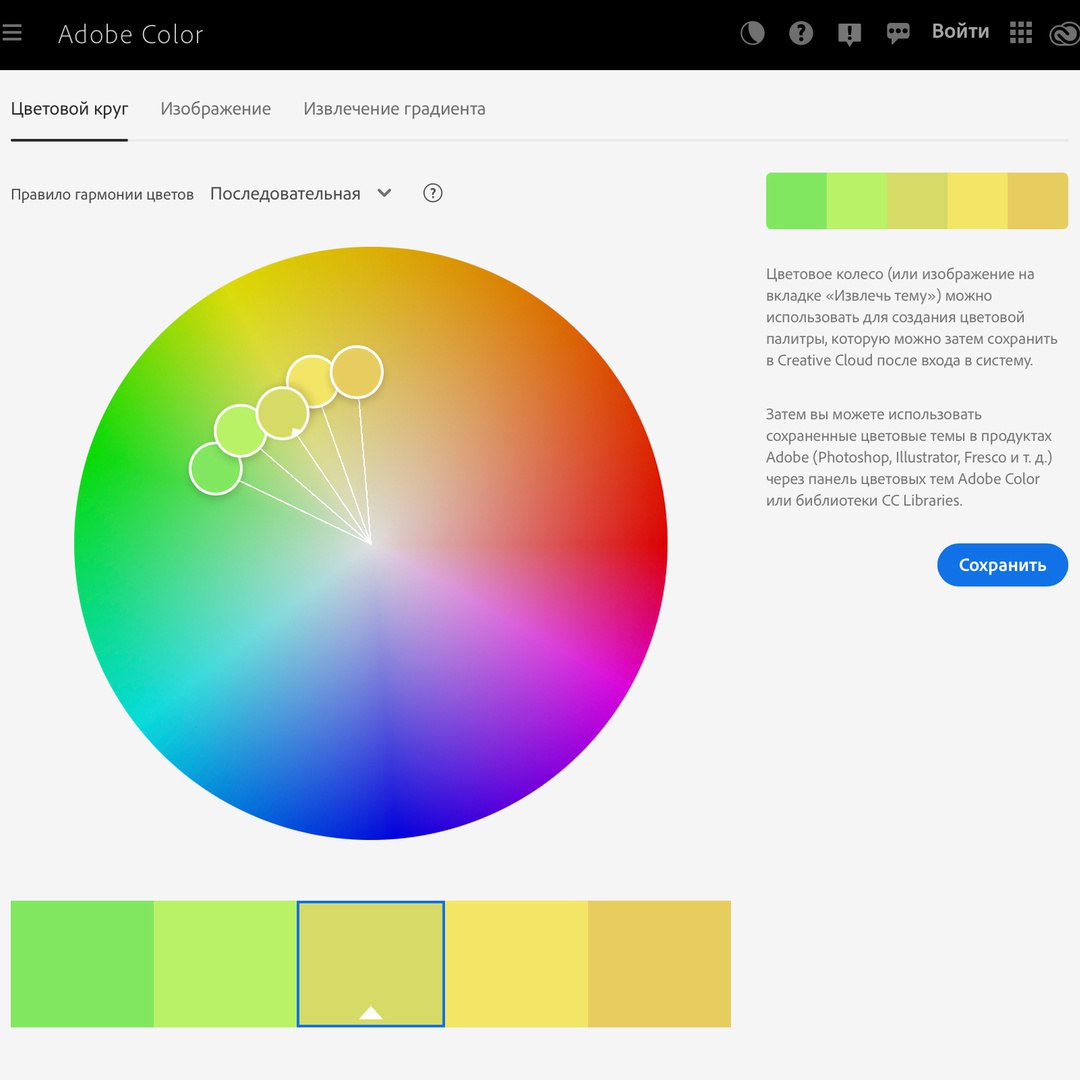
Task: Select the green handle on color wheel
Action: [216, 468]
